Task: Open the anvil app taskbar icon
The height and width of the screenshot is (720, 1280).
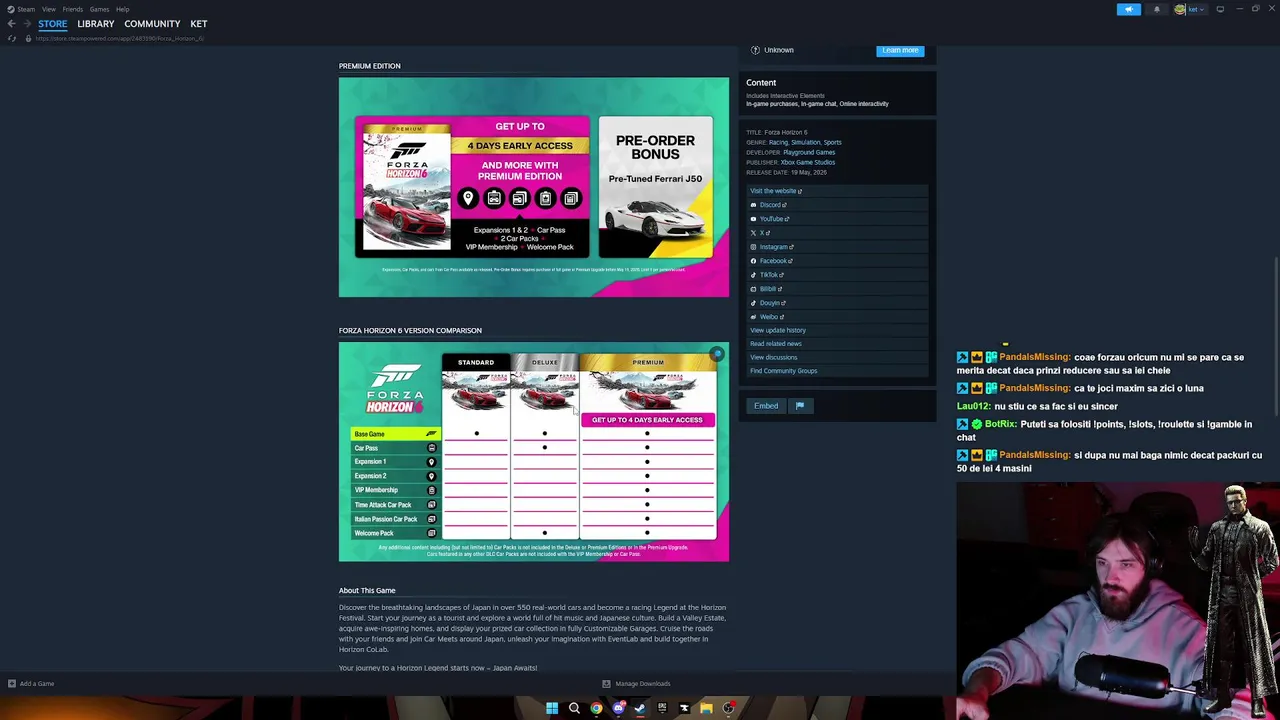Action: pyautogui.click(x=684, y=708)
